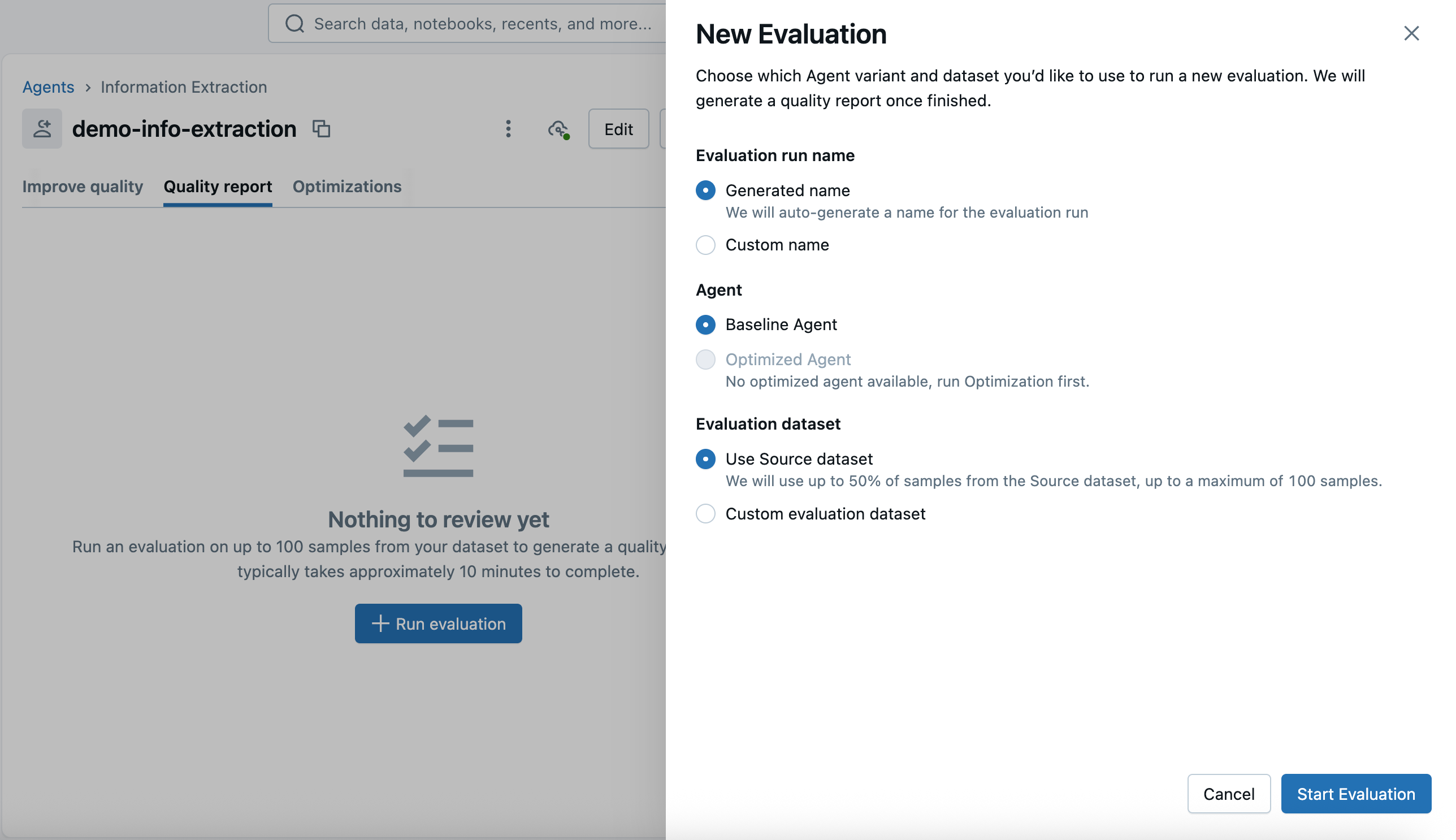Click the search magnifier icon
Image resolution: width=1456 pixels, height=840 pixels.
294,24
